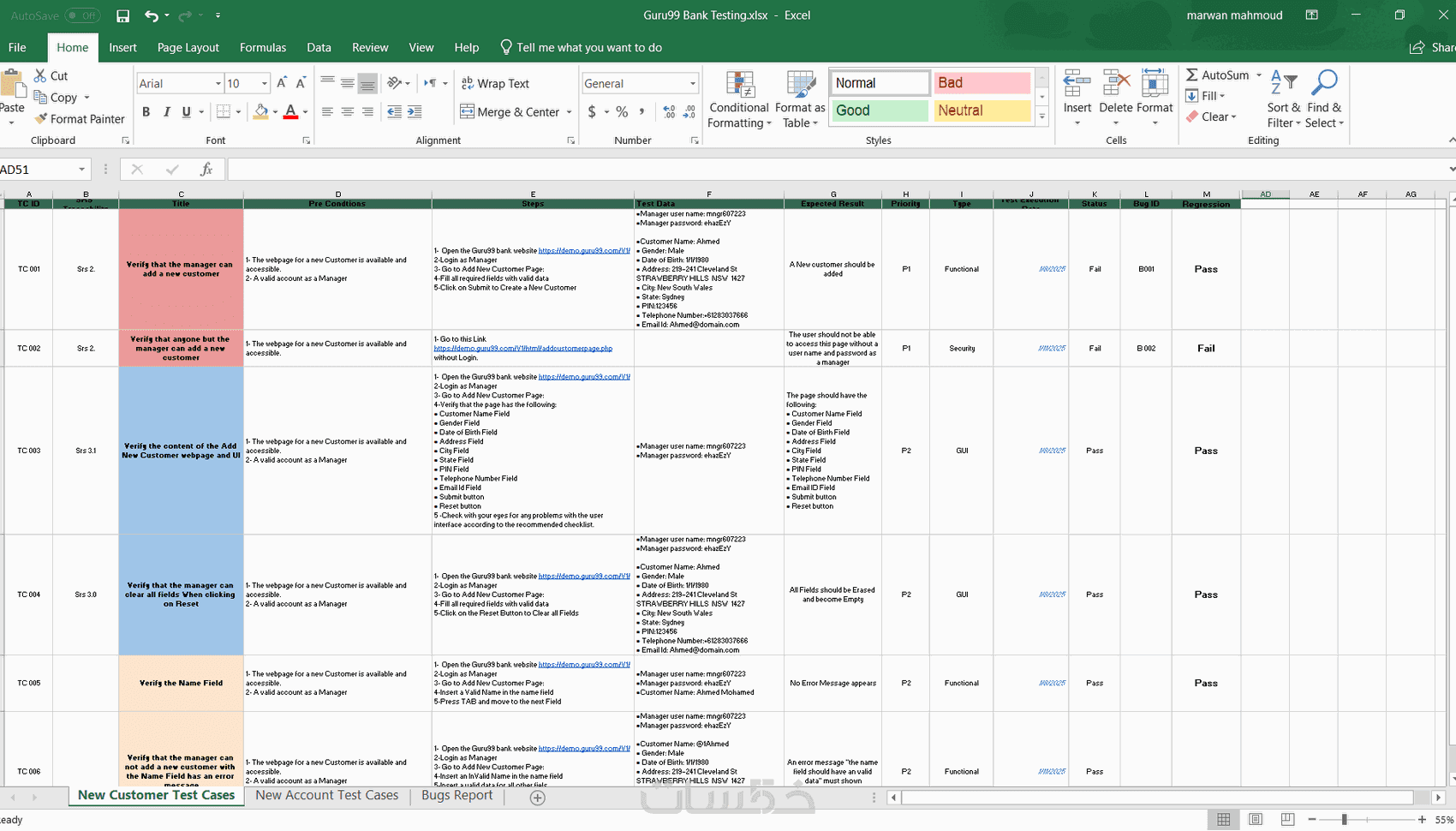Expand the AutoSum dropdown arrow
1456x831 pixels.
(1259, 75)
